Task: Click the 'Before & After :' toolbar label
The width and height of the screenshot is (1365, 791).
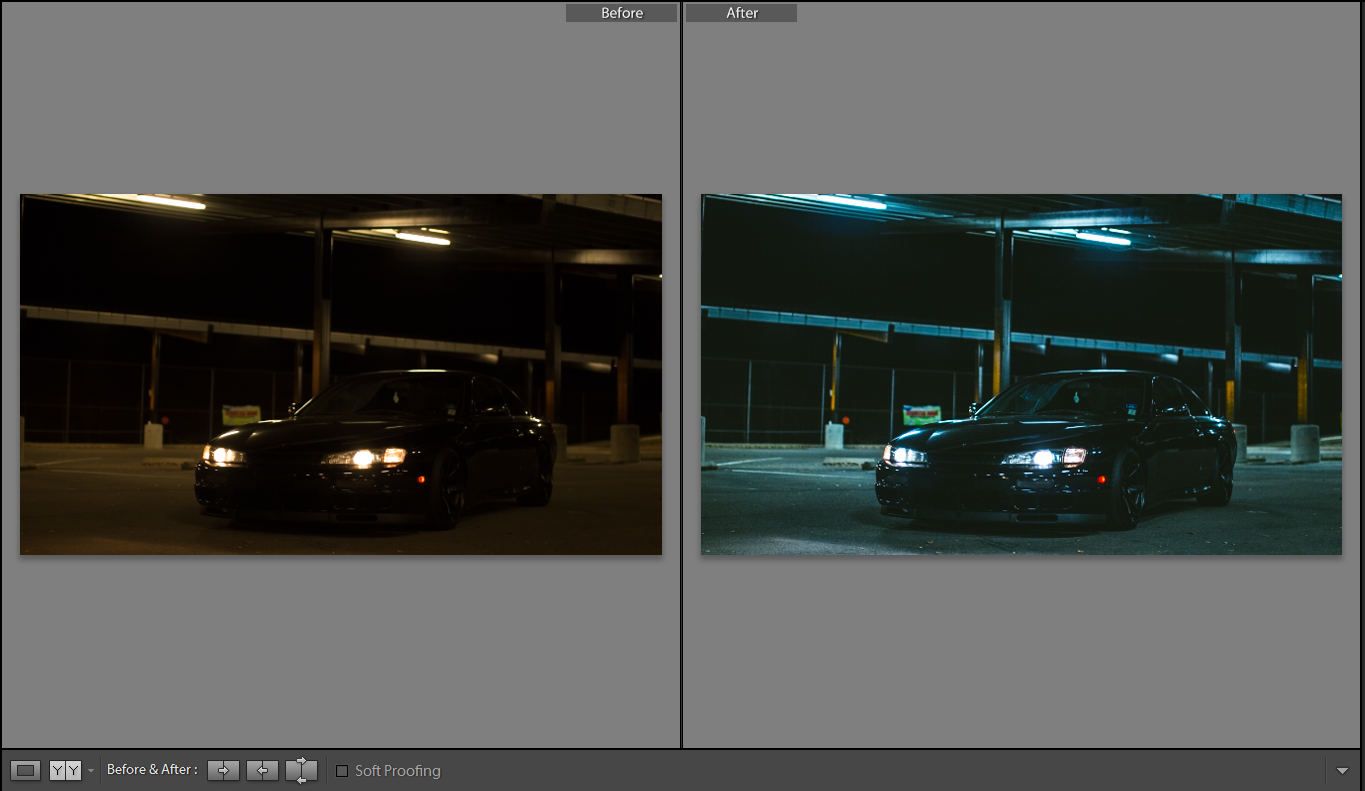Action: tap(152, 770)
